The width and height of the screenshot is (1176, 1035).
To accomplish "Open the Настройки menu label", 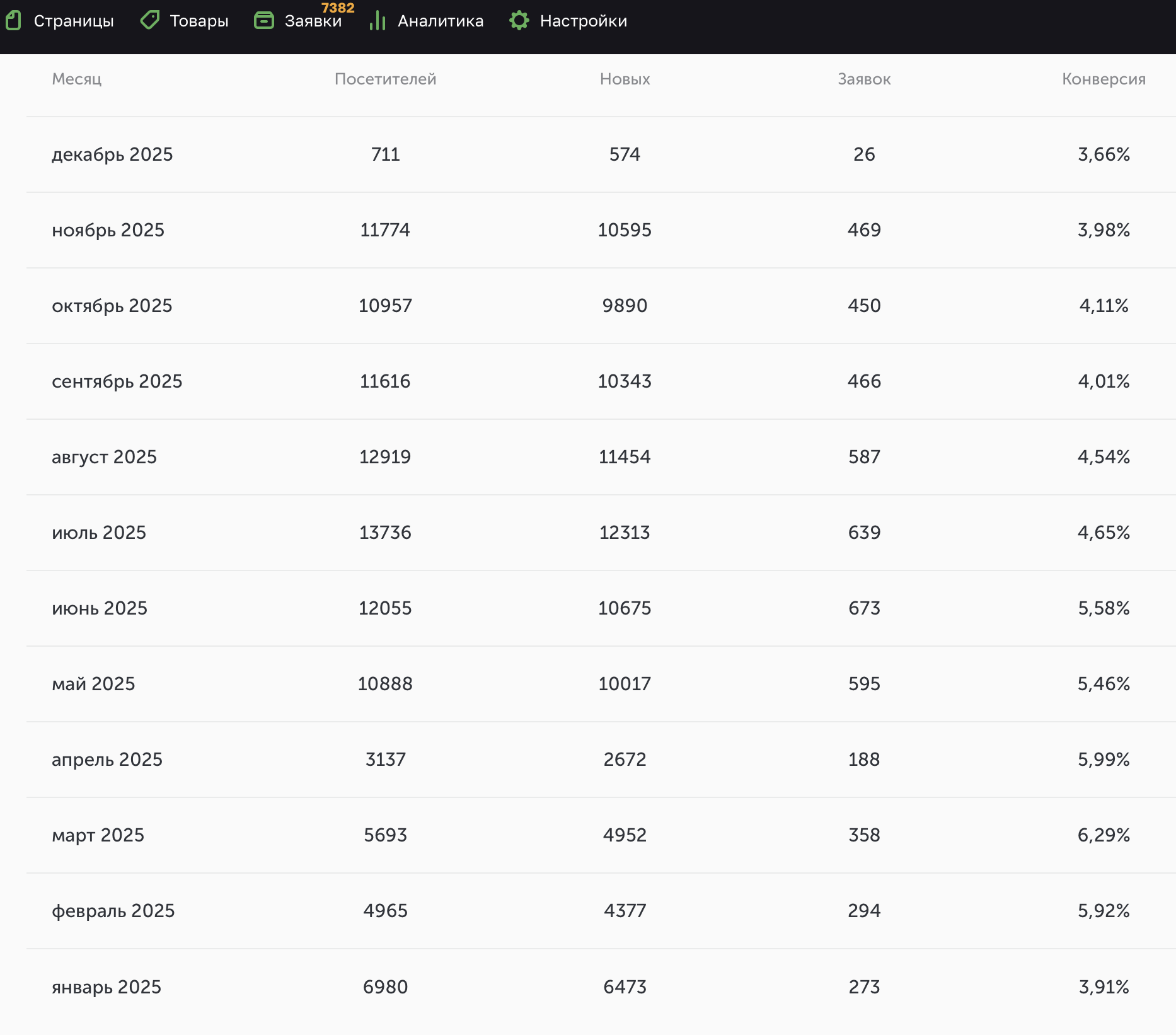I will click(x=584, y=21).
